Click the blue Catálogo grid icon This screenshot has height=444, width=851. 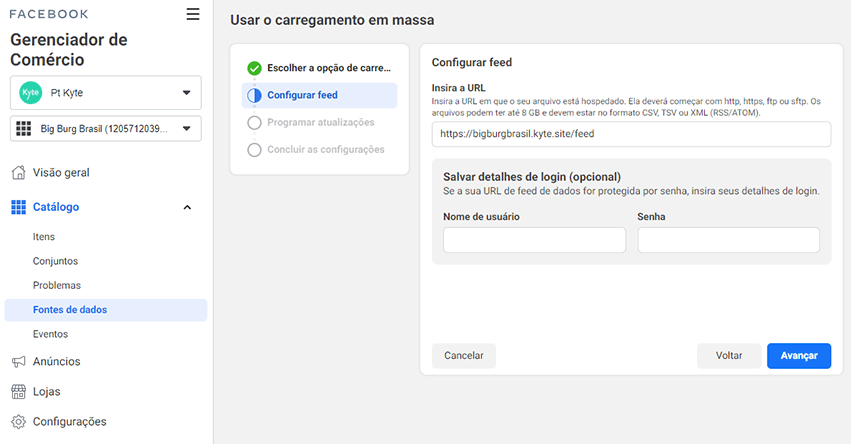[x=18, y=207]
